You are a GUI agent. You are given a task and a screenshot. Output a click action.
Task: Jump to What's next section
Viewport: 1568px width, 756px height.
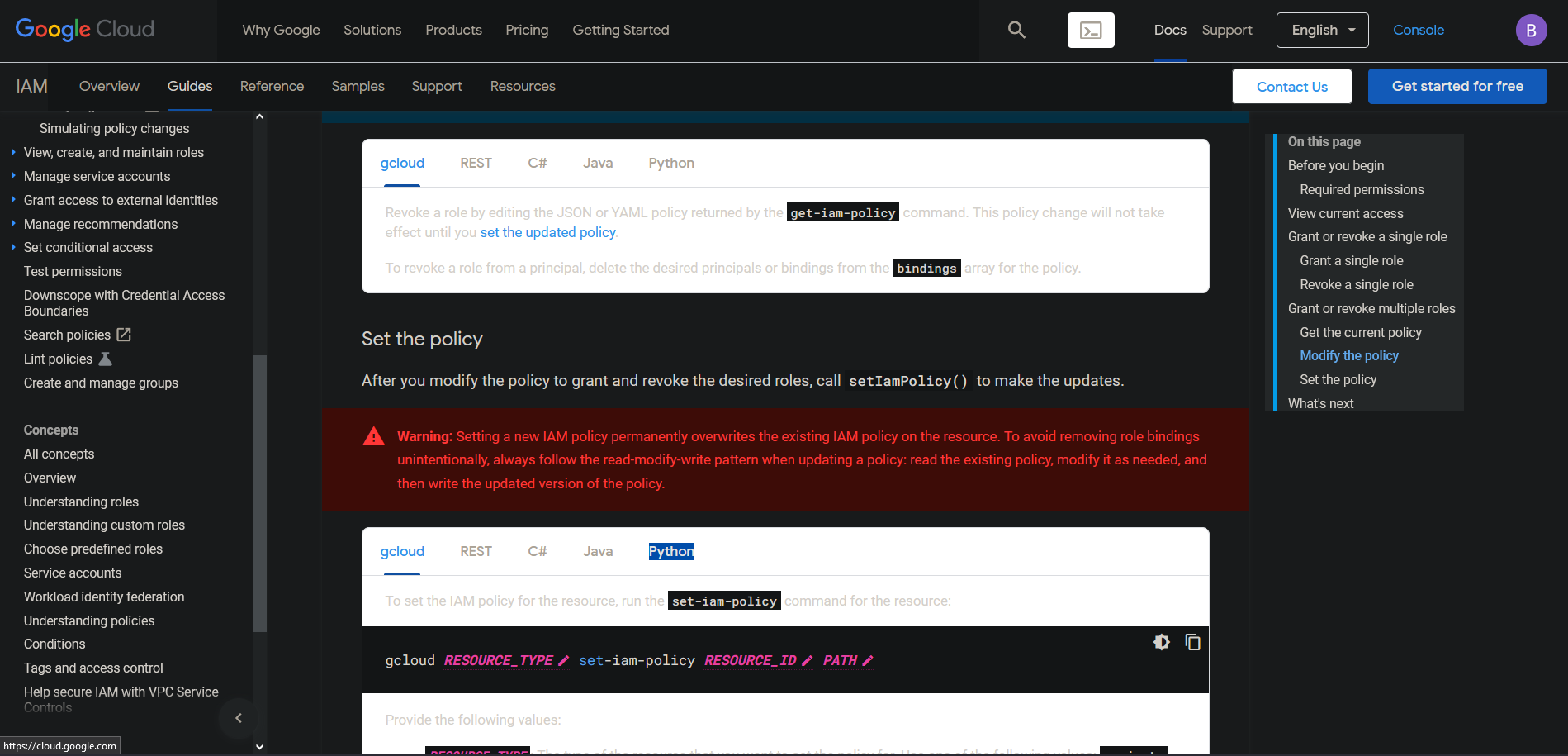pos(1320,403)
